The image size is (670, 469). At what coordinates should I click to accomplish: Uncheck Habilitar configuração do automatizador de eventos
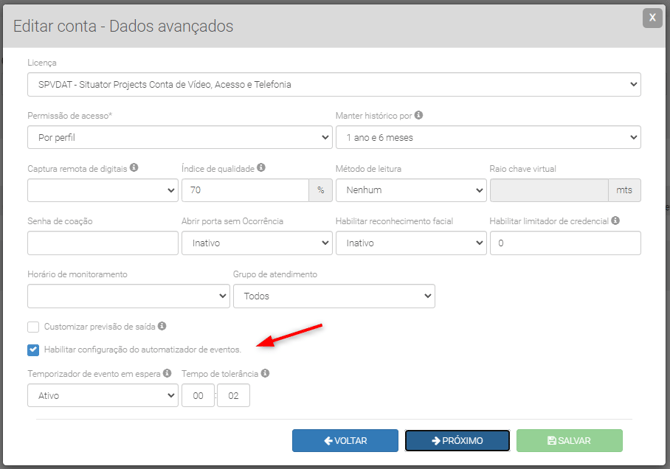[x=34, y=350]
